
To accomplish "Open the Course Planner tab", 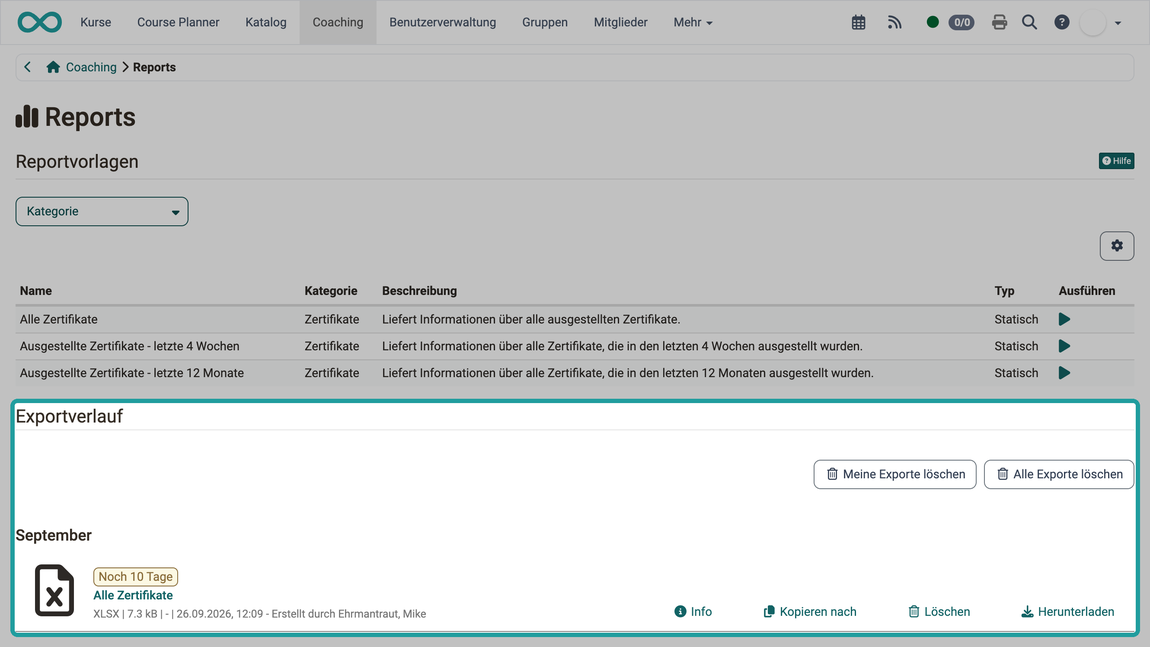I will click(178, 22).
